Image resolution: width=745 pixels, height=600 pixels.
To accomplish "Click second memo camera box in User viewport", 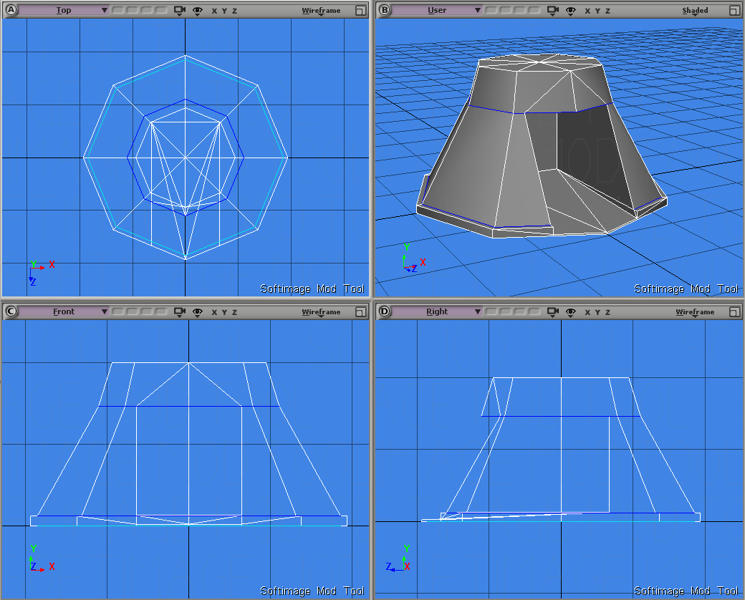I will click(x=506, y=10).
